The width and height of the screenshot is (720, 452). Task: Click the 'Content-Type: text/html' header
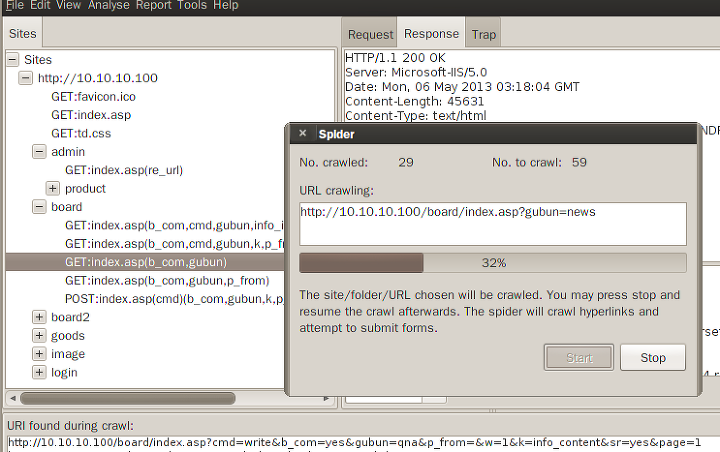click(416, 115)
